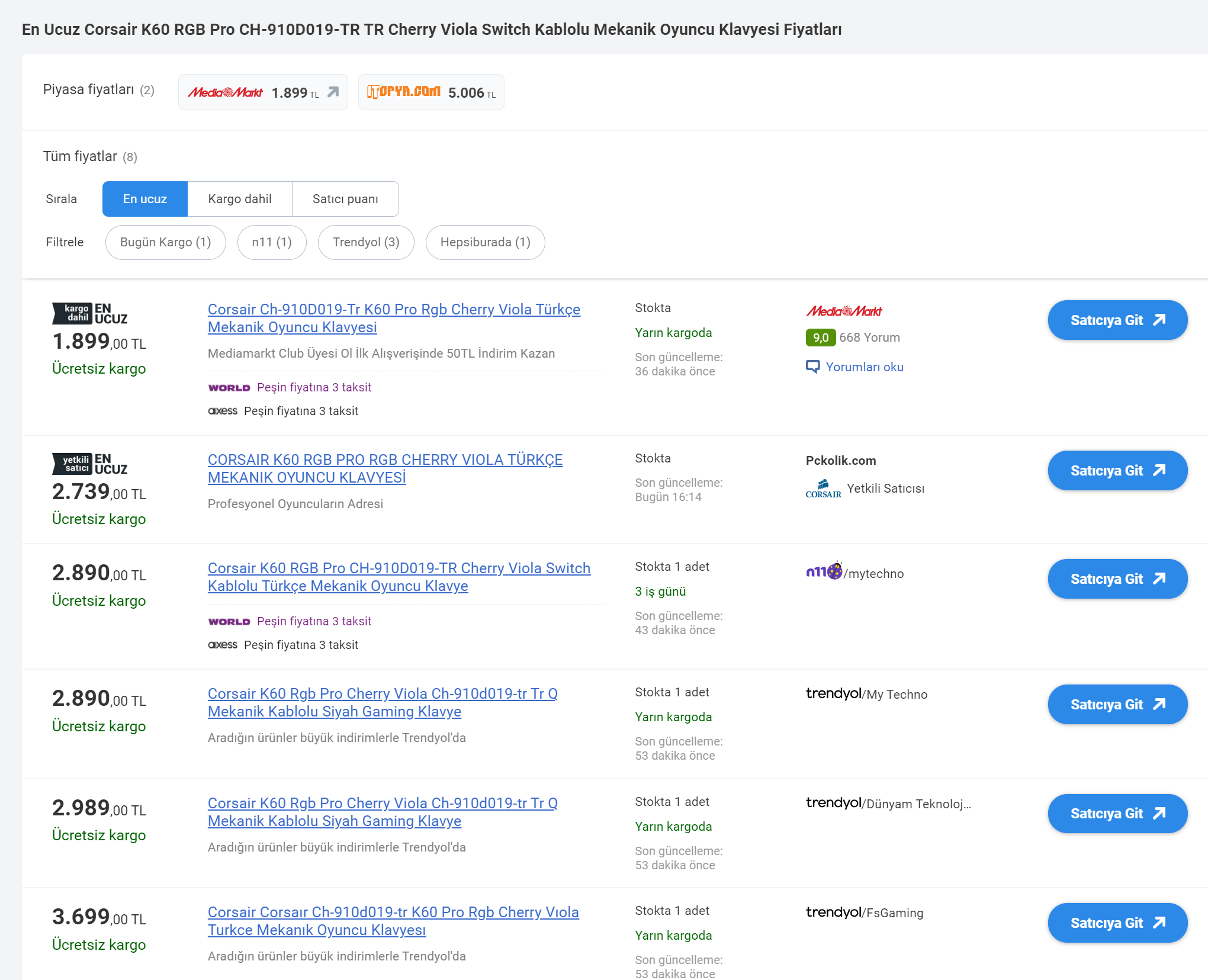Open the Itopya.com 5.006 TL price chip
The height and width of the screenshot is (980, 1208).
point(431,92)
